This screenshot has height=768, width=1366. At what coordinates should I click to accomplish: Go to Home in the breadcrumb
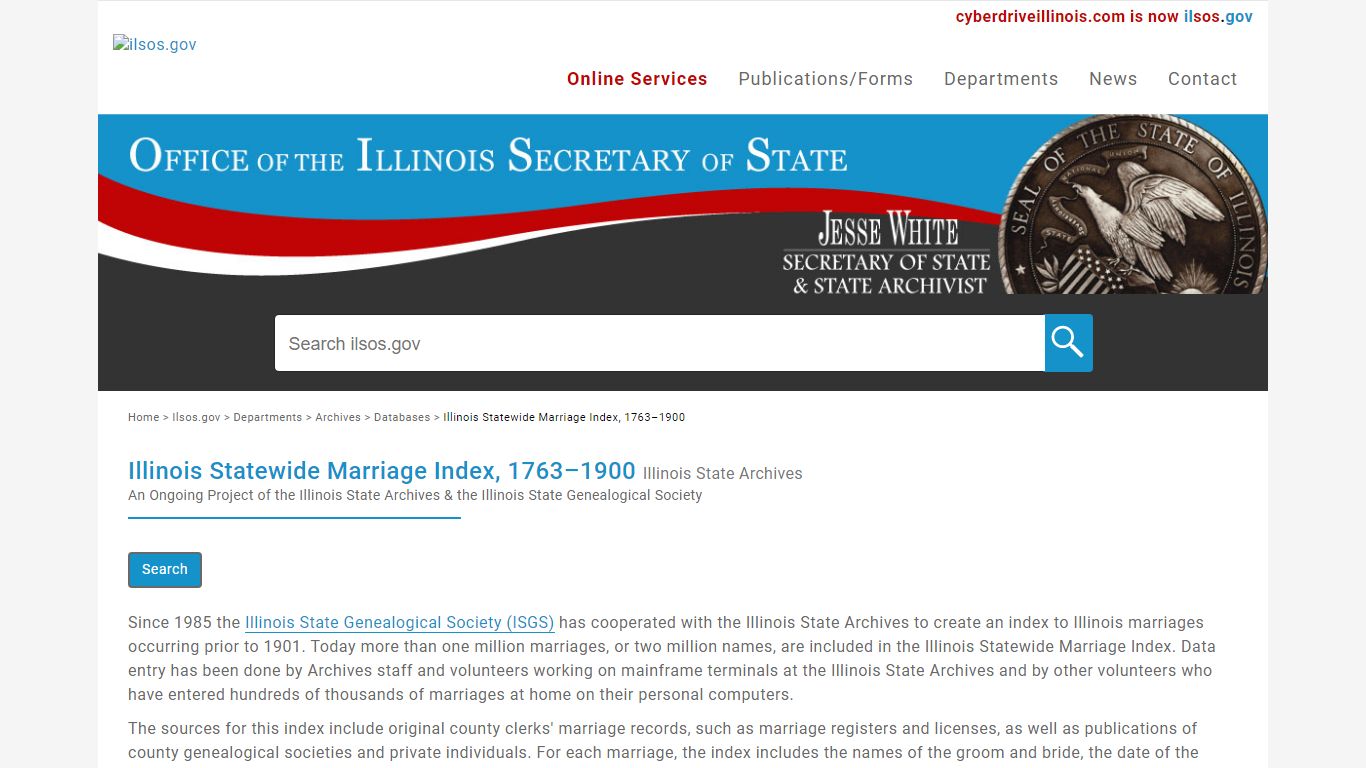[x=143, y=417]
